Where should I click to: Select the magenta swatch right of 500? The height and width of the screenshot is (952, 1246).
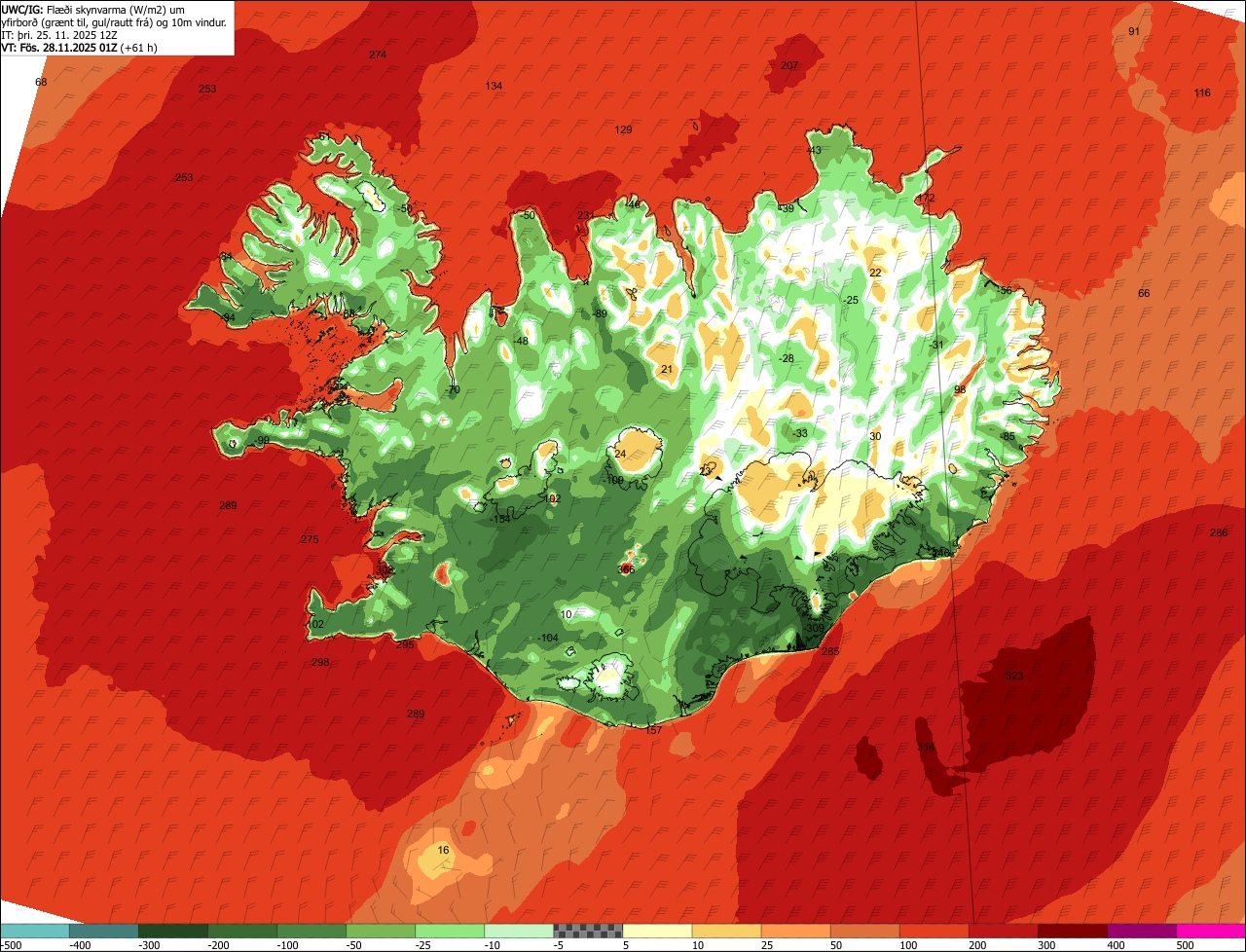tap(1211, 931)
